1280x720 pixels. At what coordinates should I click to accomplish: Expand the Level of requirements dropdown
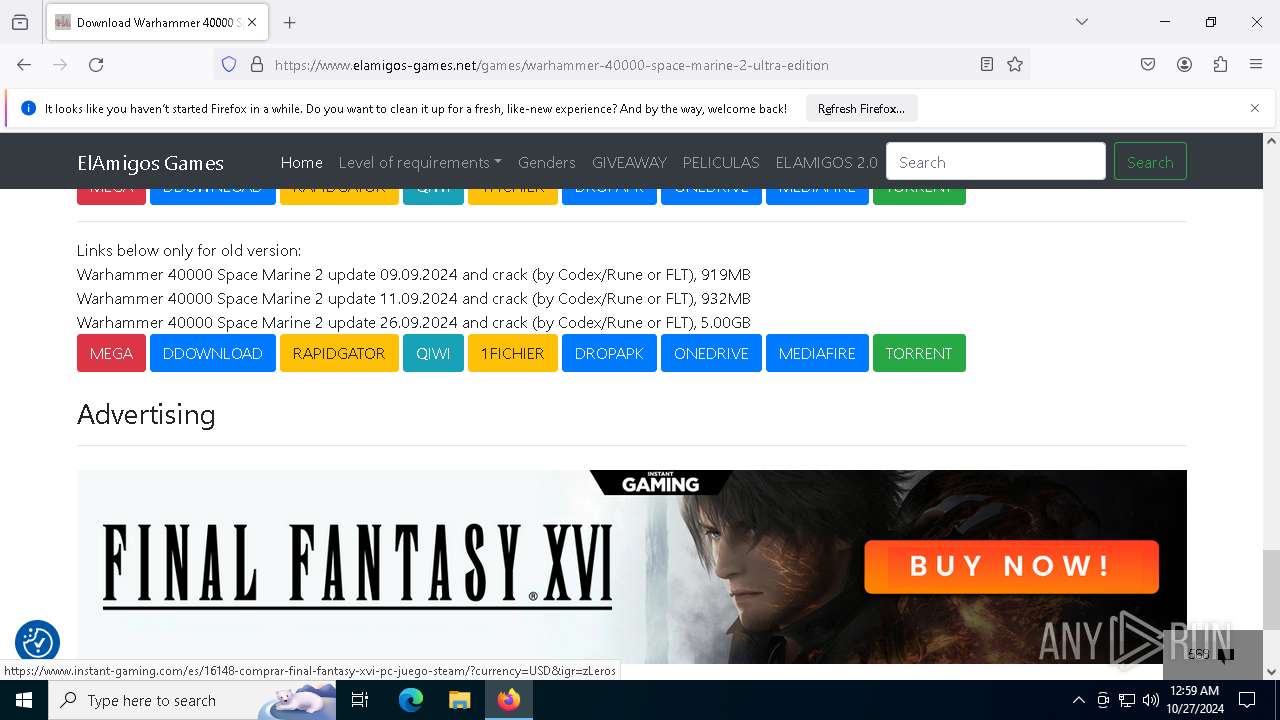[x=420, y=162]
